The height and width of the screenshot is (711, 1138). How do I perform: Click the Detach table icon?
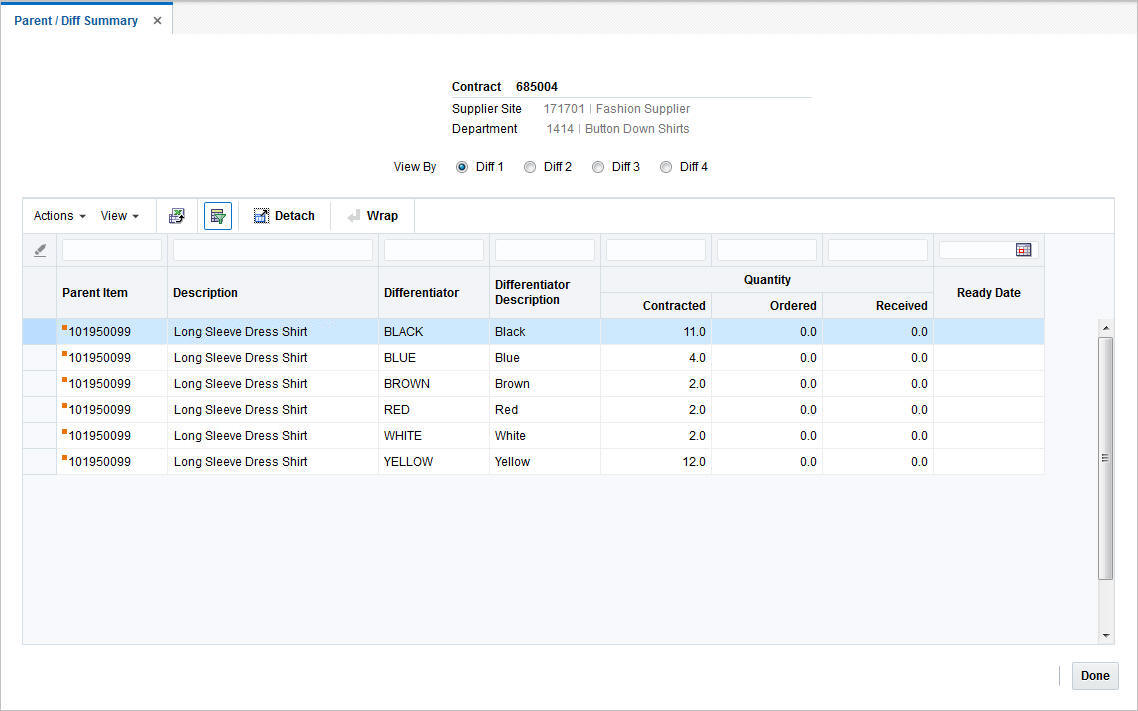284,215
